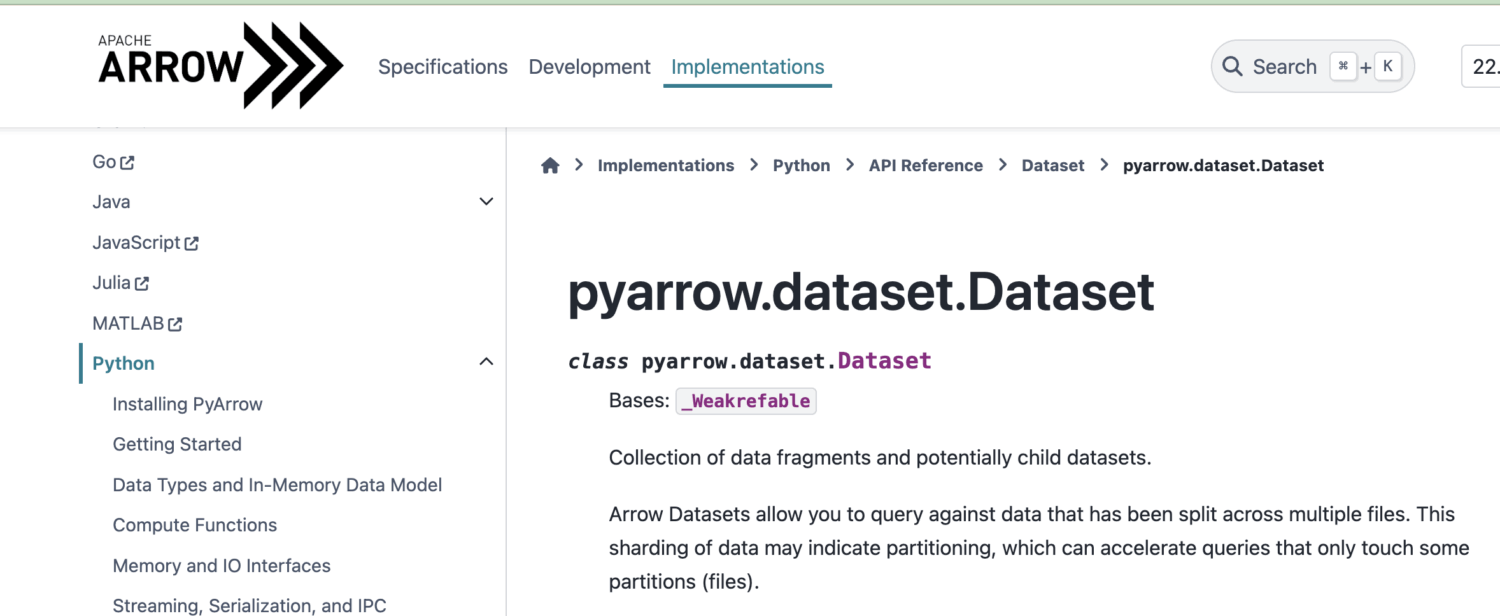Click the class name Dataset signature

885,361
